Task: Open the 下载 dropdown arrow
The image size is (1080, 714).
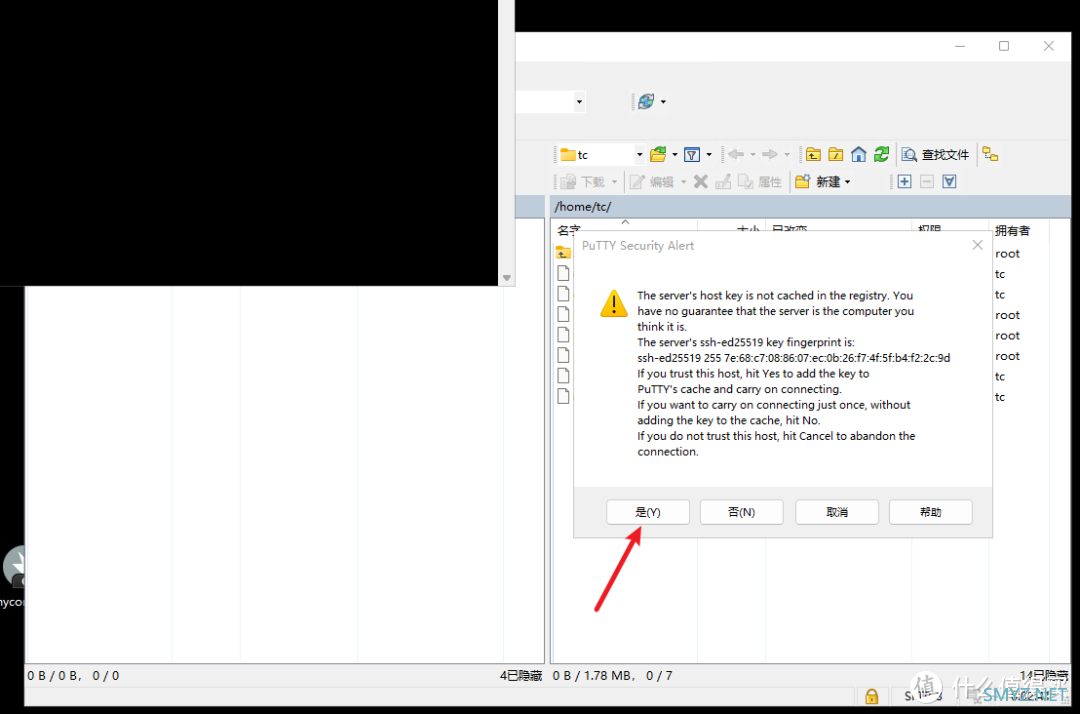Action: pos(614,182)
